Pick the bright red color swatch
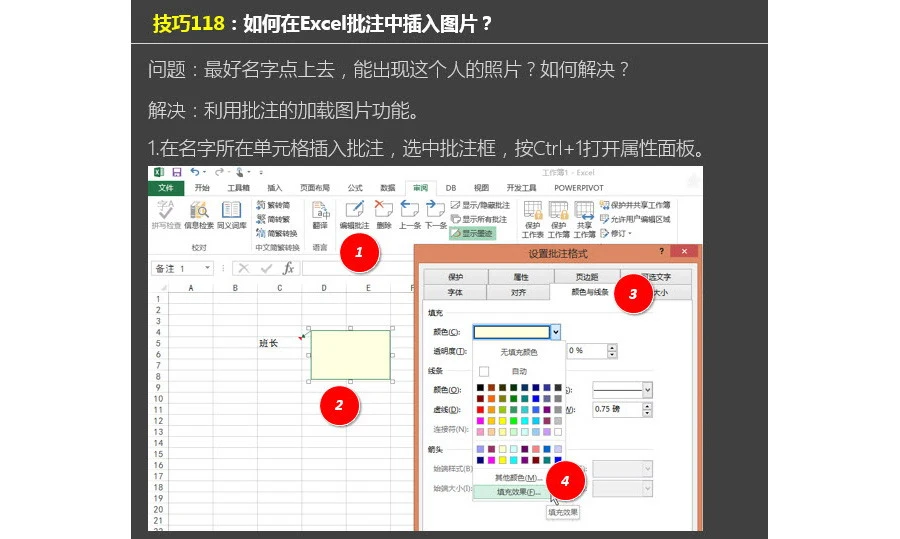This screenshot has width=900, height=539. pyautogui.click(x=480, y=409)
